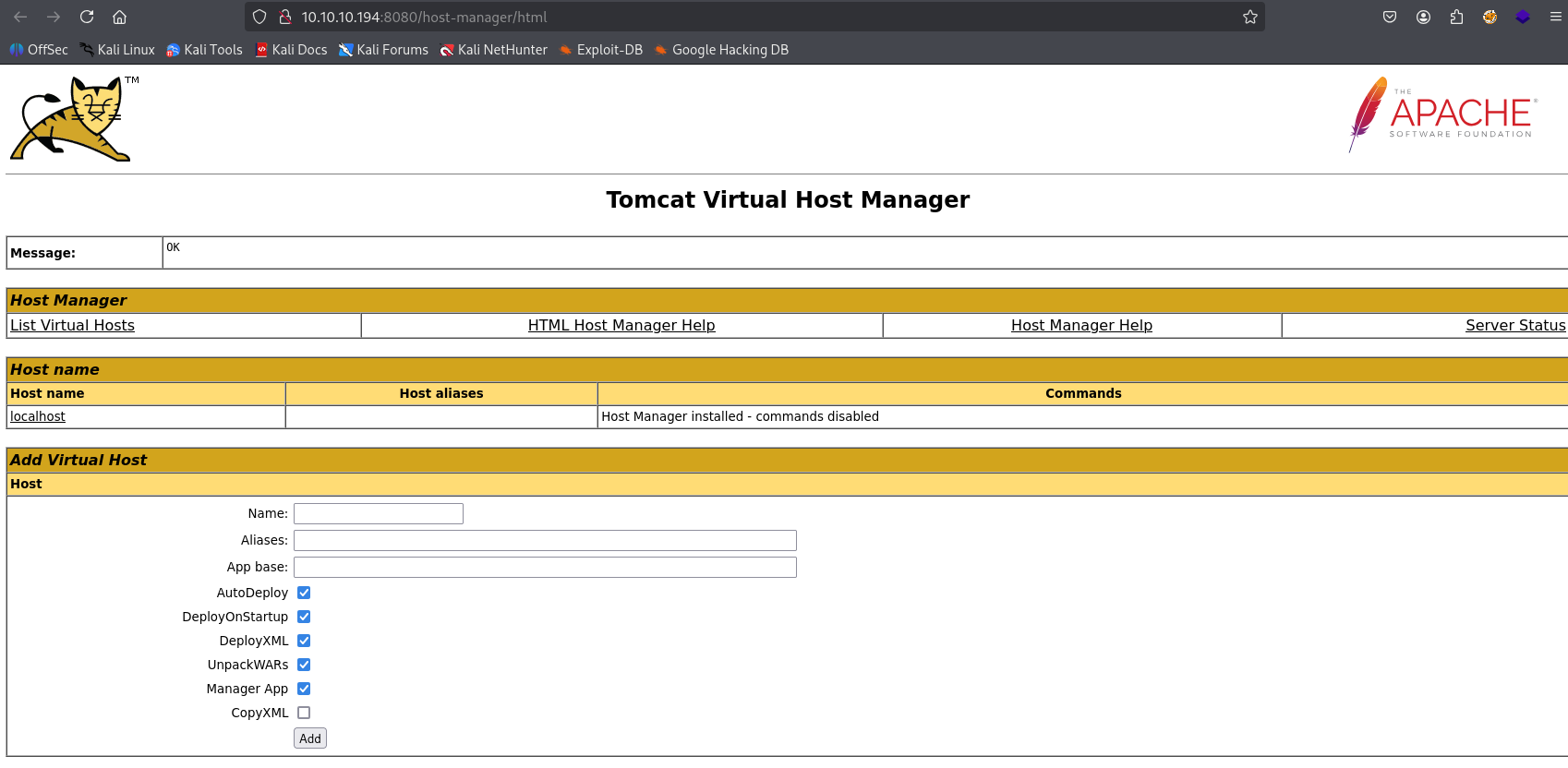
Task: Open HTML Host Manager Help link
Action: pos(621,325)
